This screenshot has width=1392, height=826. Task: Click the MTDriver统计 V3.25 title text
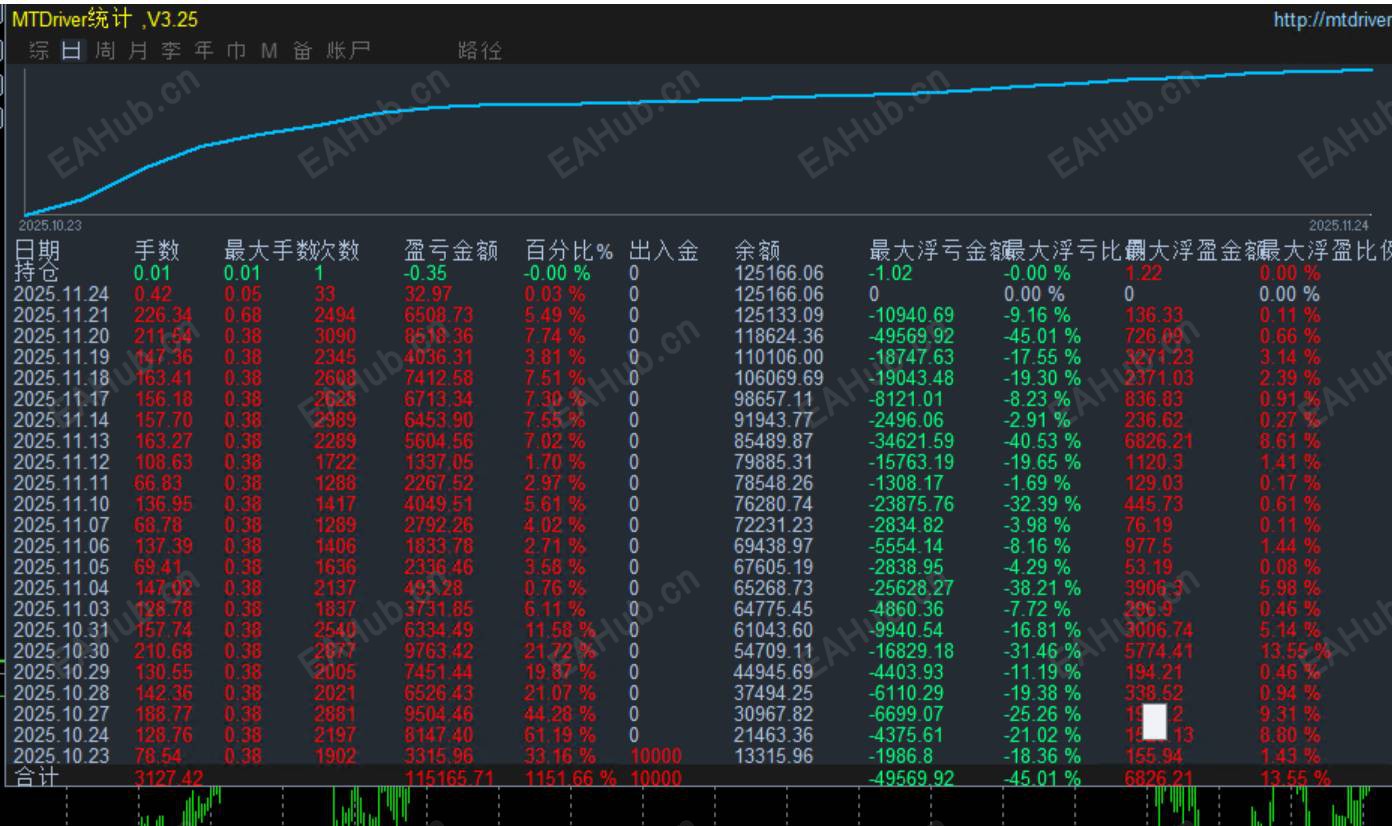coord(105,20)
